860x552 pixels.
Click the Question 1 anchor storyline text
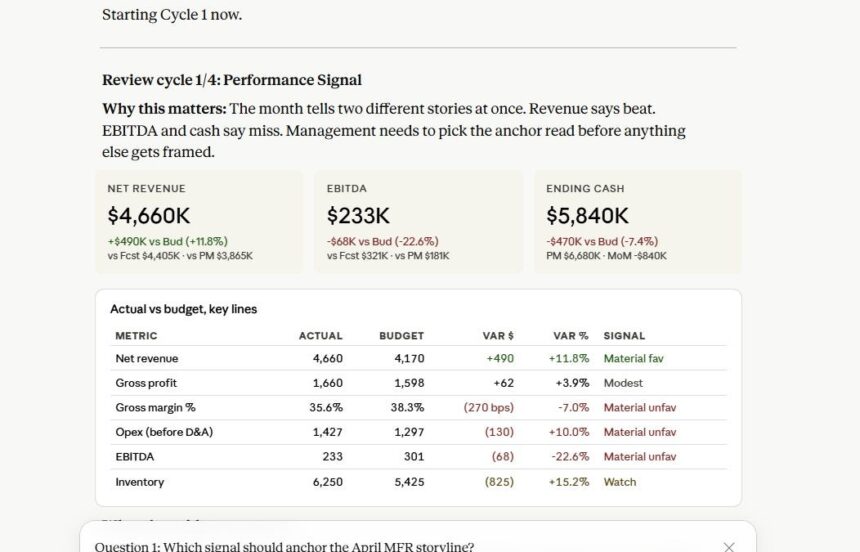click(x=284, y=547)
